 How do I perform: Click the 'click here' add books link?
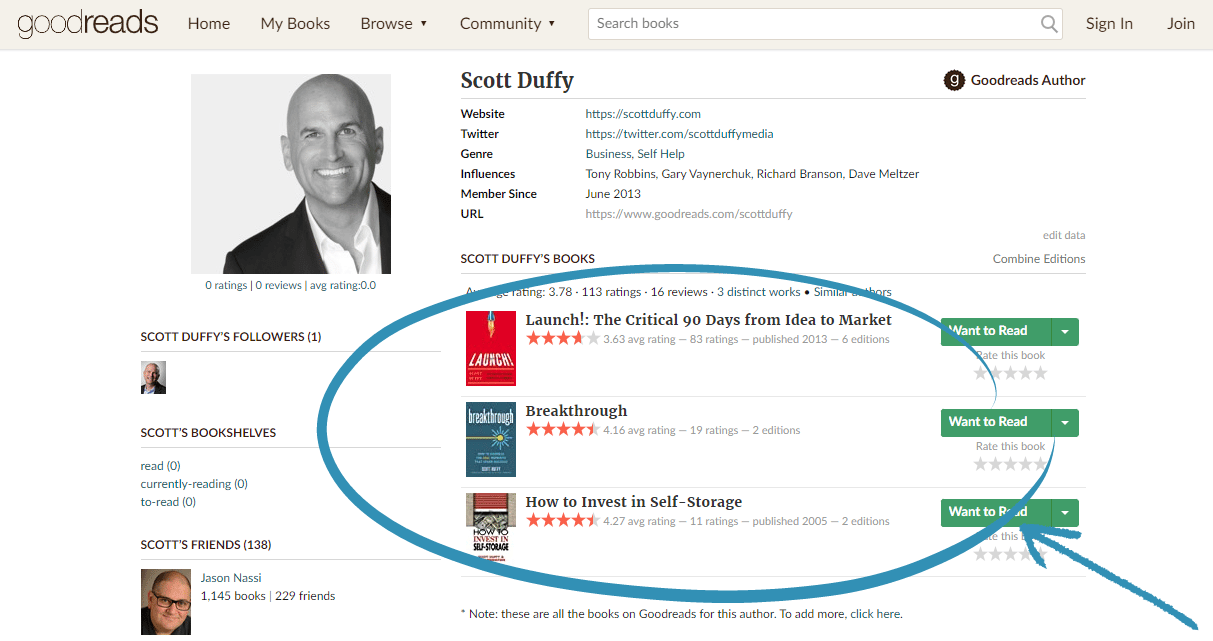(876, 614)
